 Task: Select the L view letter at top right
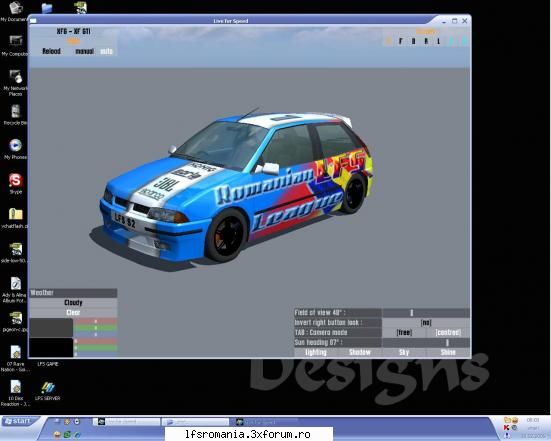(x=439, y=41)
